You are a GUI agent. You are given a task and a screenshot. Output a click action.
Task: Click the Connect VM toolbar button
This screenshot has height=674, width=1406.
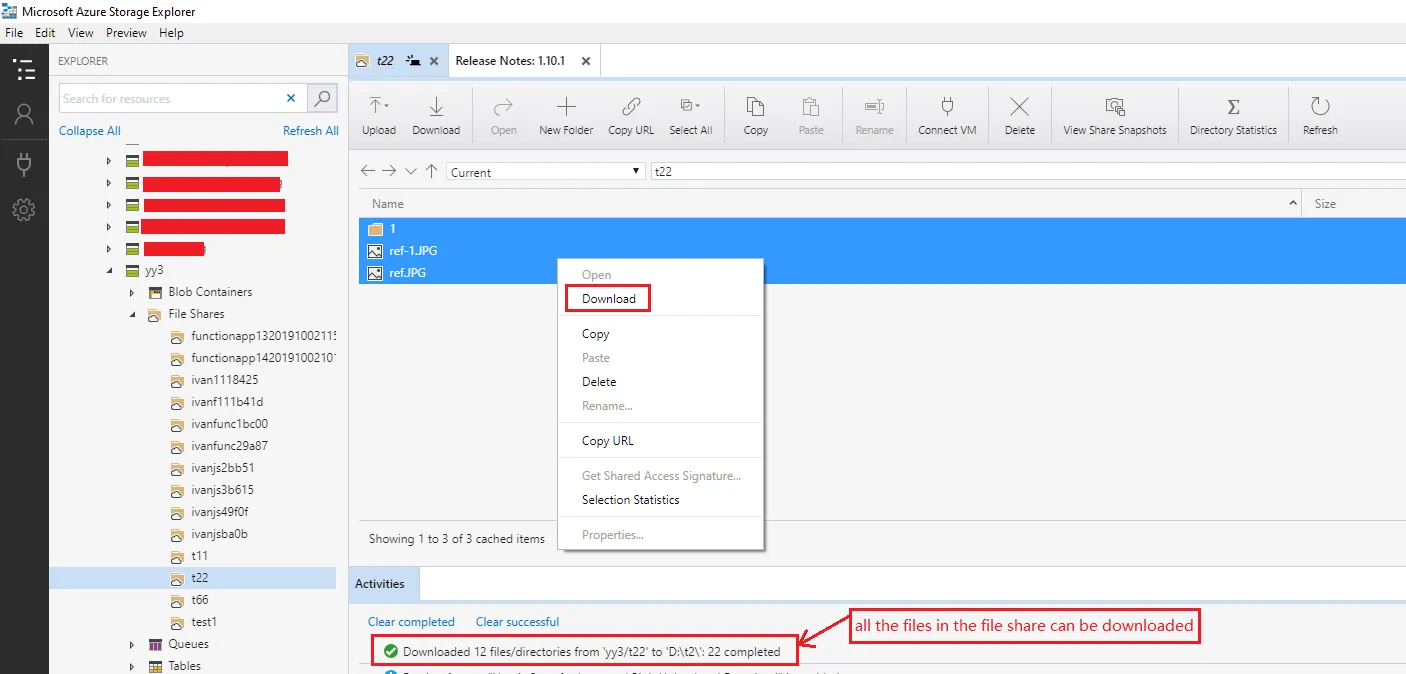947,116
